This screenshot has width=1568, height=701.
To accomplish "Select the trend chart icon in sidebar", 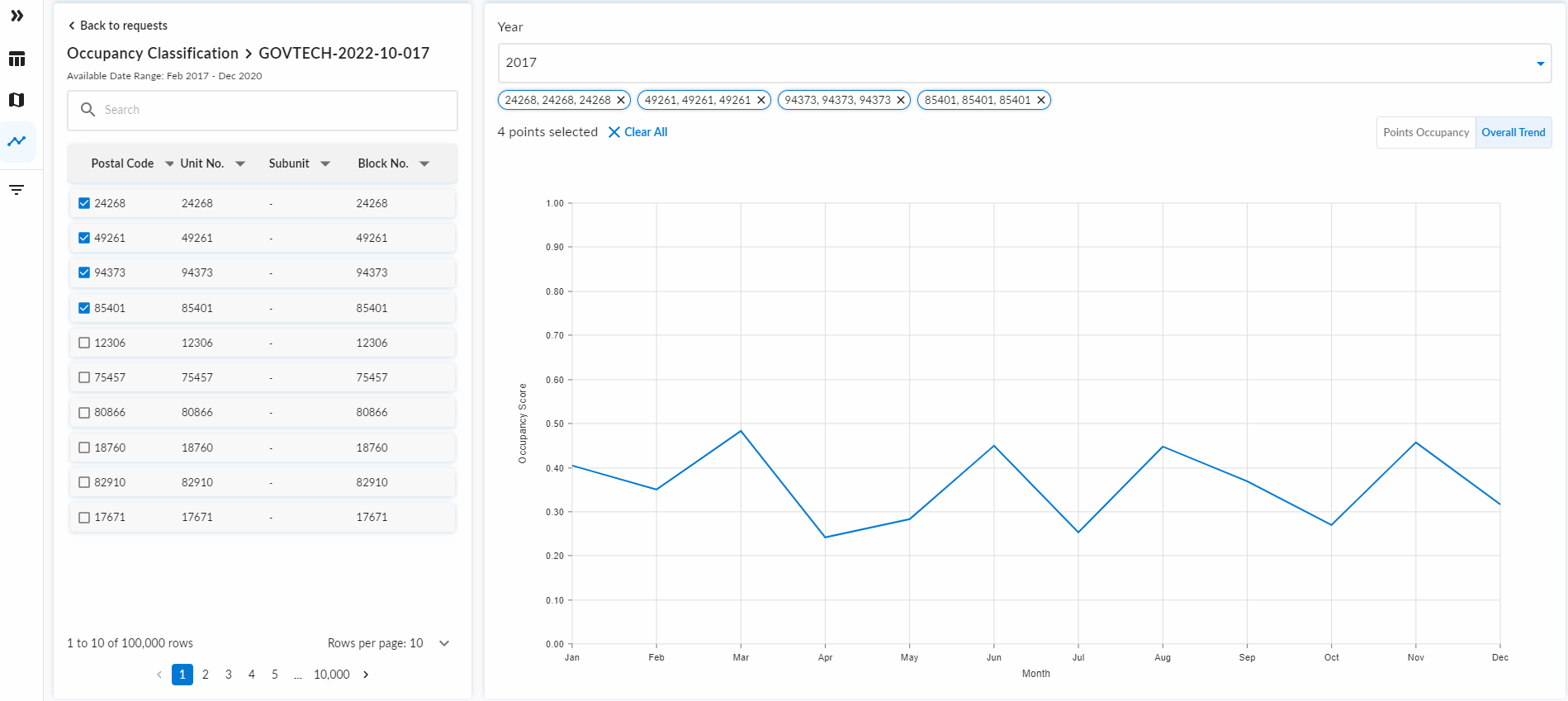I will click(17, 141).
